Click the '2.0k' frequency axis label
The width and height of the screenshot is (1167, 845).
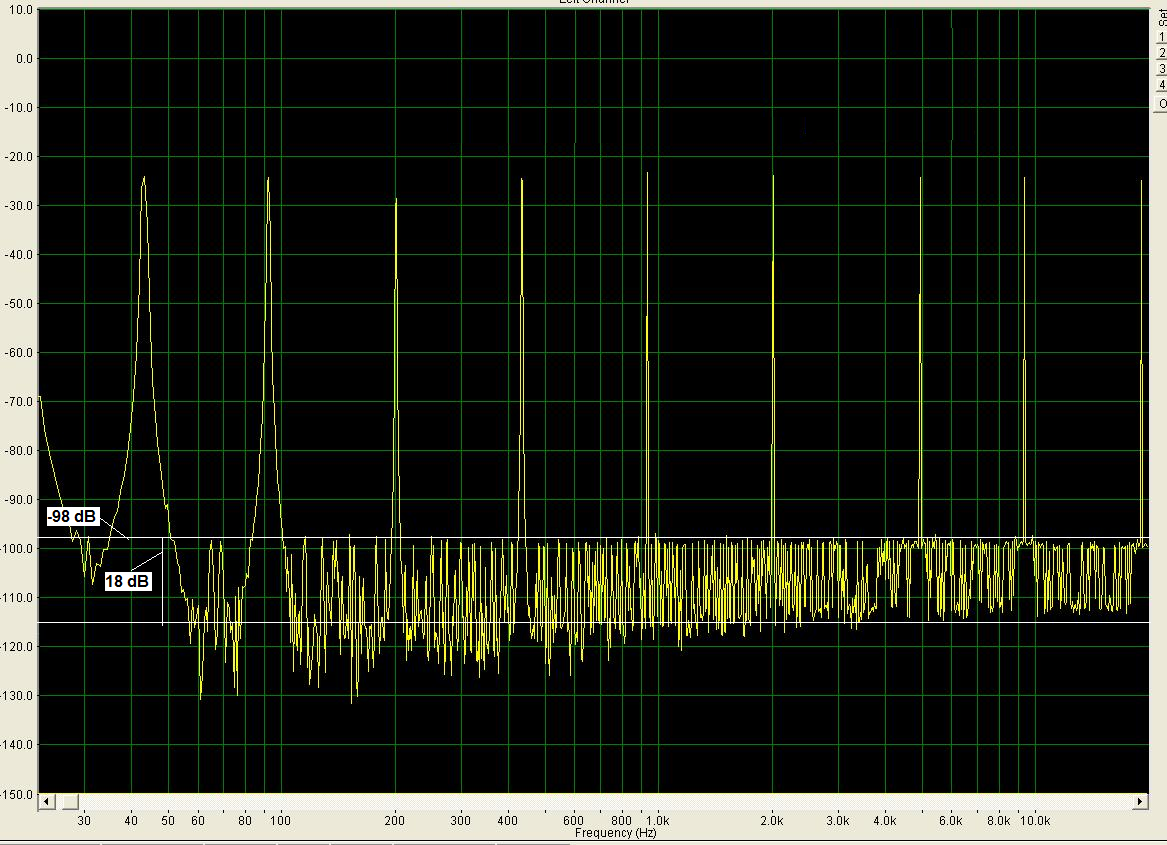772,820
